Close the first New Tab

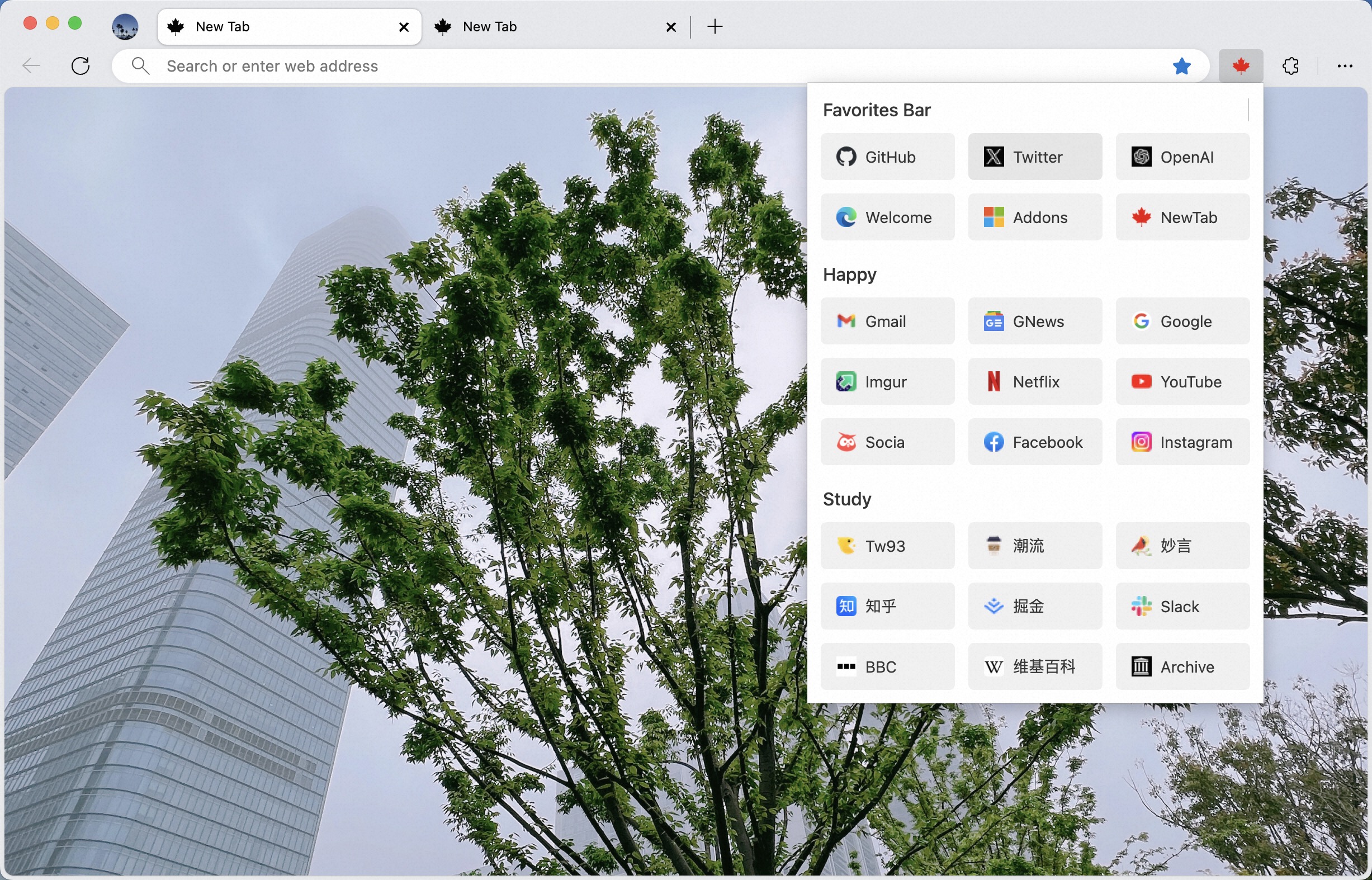click(404, 27)
